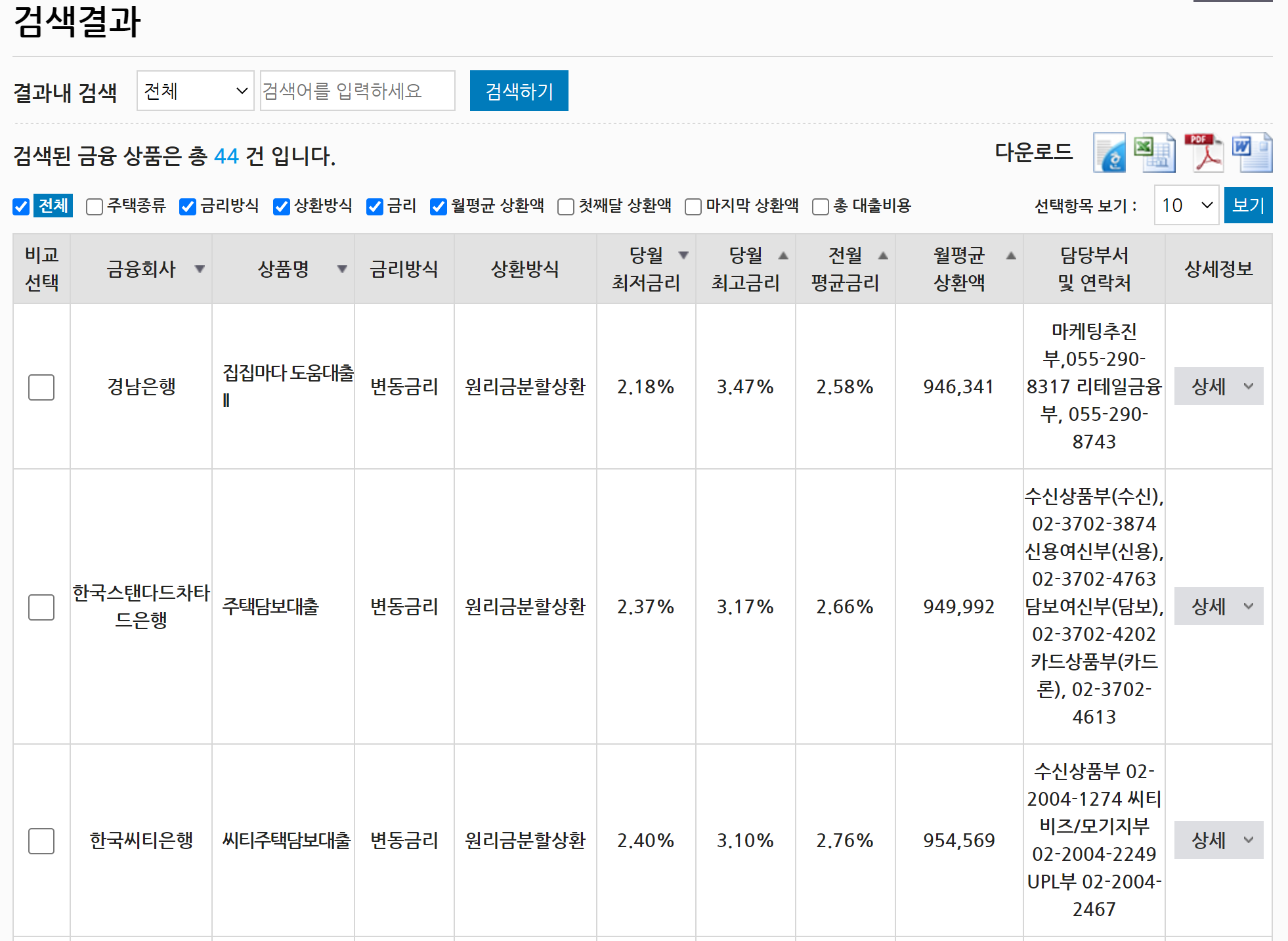Check the 총 대출비용 option
The height and width of the screenshot is (941, 1288).
point(821,207)
